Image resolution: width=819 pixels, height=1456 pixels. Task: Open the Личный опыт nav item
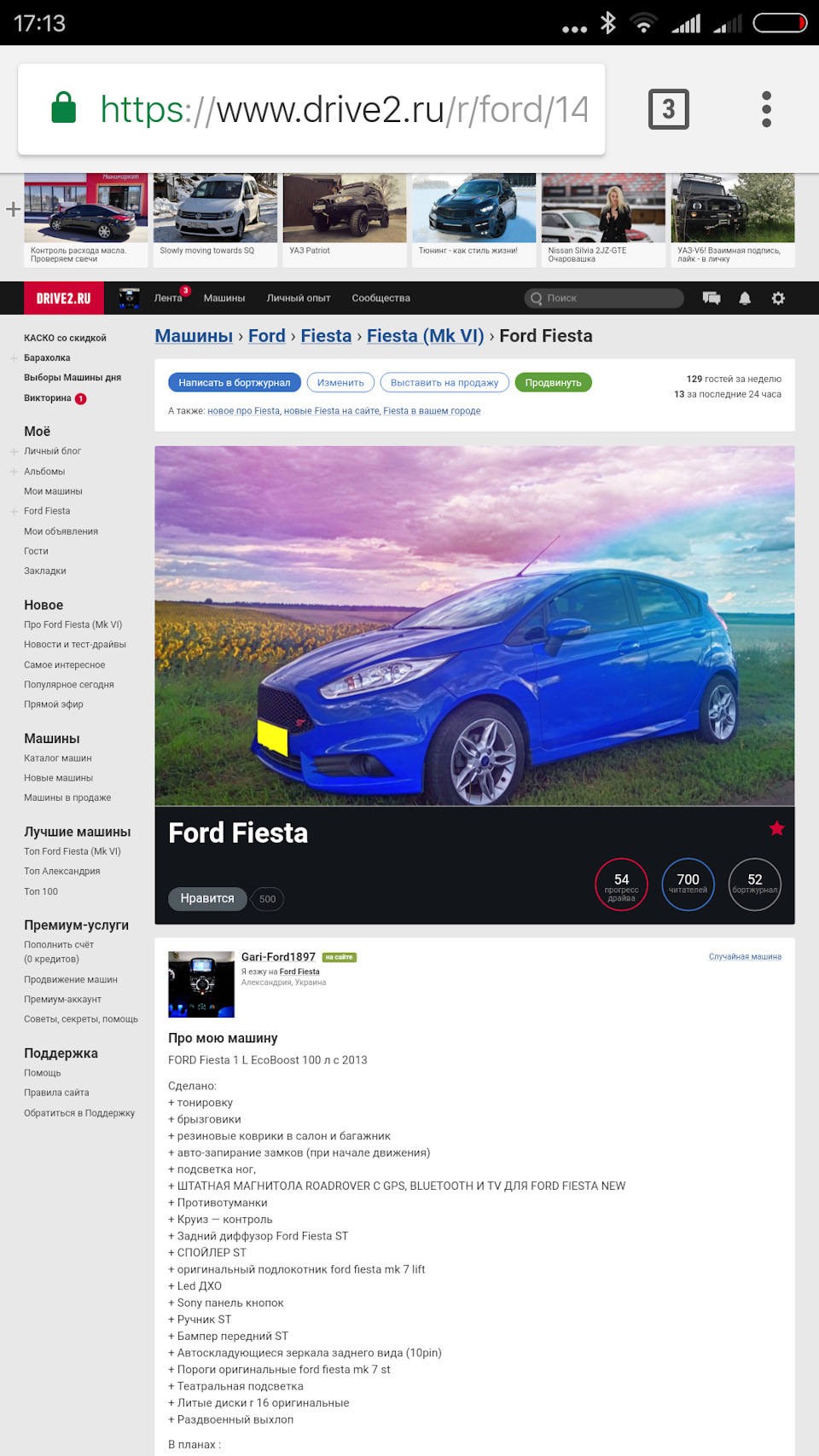[299, 299]
